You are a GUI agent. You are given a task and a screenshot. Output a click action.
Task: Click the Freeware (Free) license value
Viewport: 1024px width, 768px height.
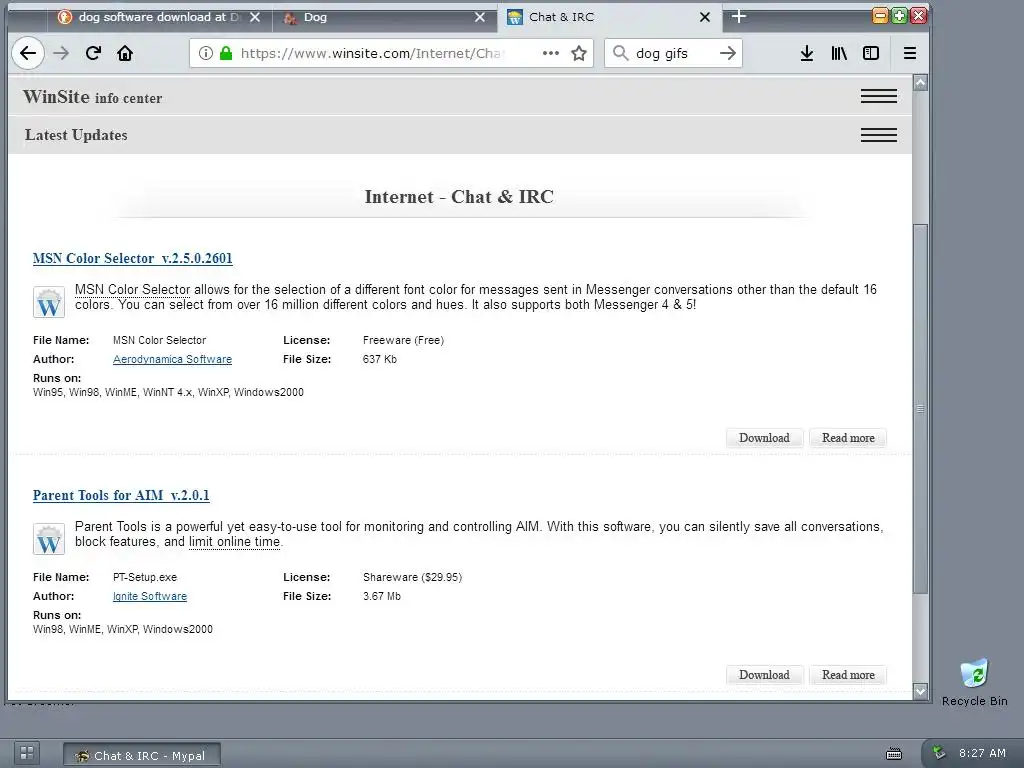pyautogui.click(x=403, y=340)
